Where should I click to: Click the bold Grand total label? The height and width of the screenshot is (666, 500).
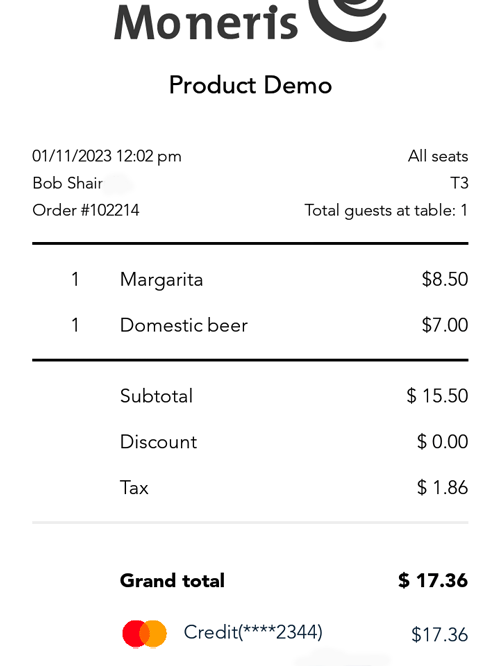(x=172, y=581)
